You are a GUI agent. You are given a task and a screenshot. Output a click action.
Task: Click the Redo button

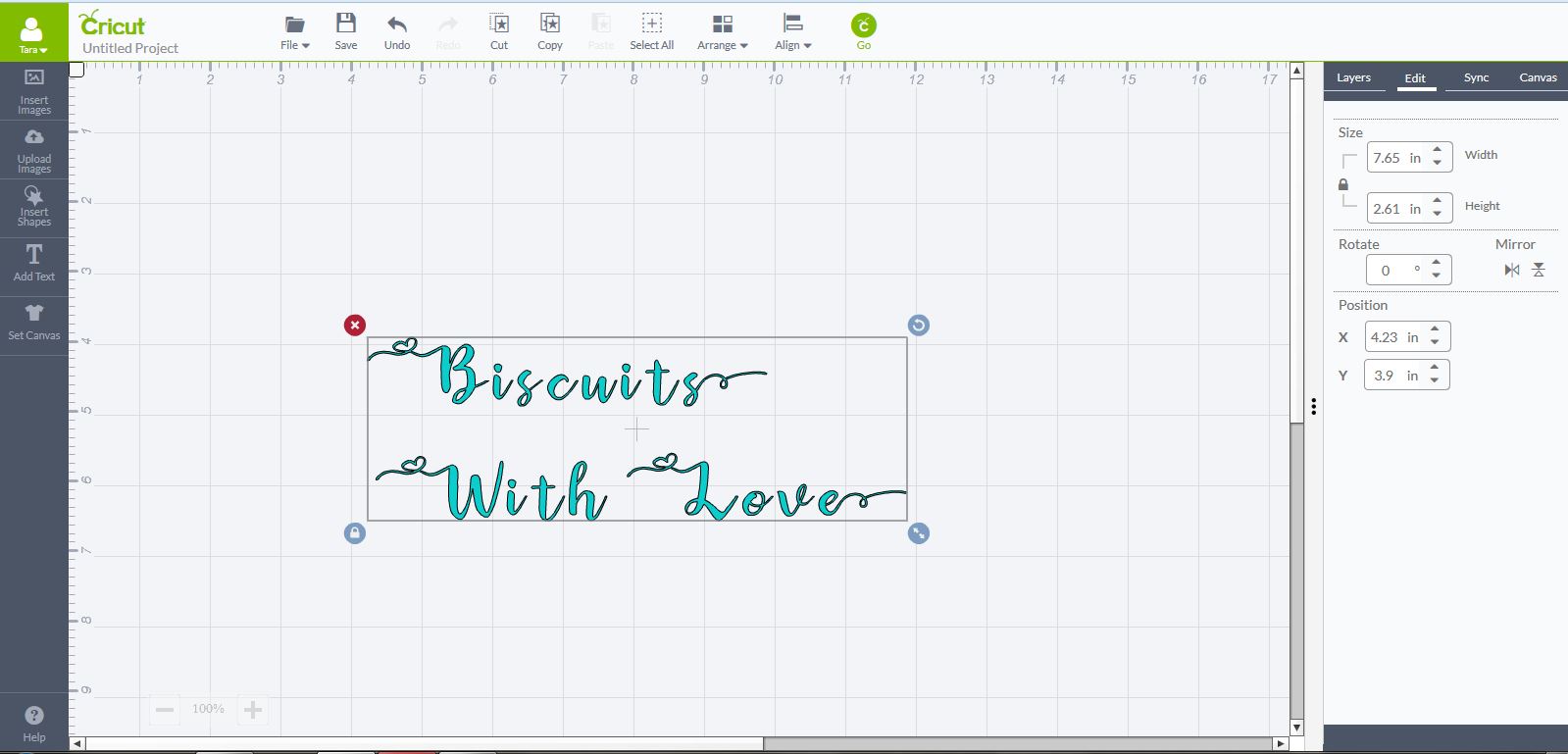pyautogui.click(x=448, y=32)
